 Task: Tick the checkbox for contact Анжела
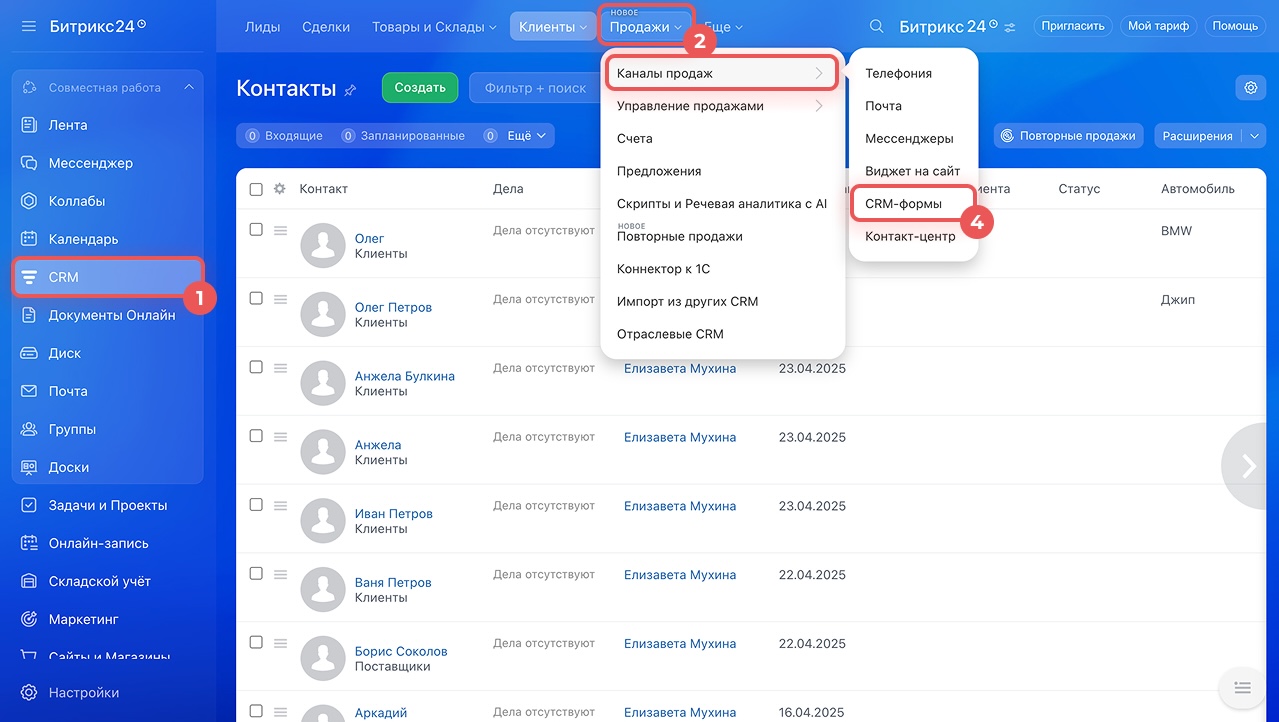[256, 436]
